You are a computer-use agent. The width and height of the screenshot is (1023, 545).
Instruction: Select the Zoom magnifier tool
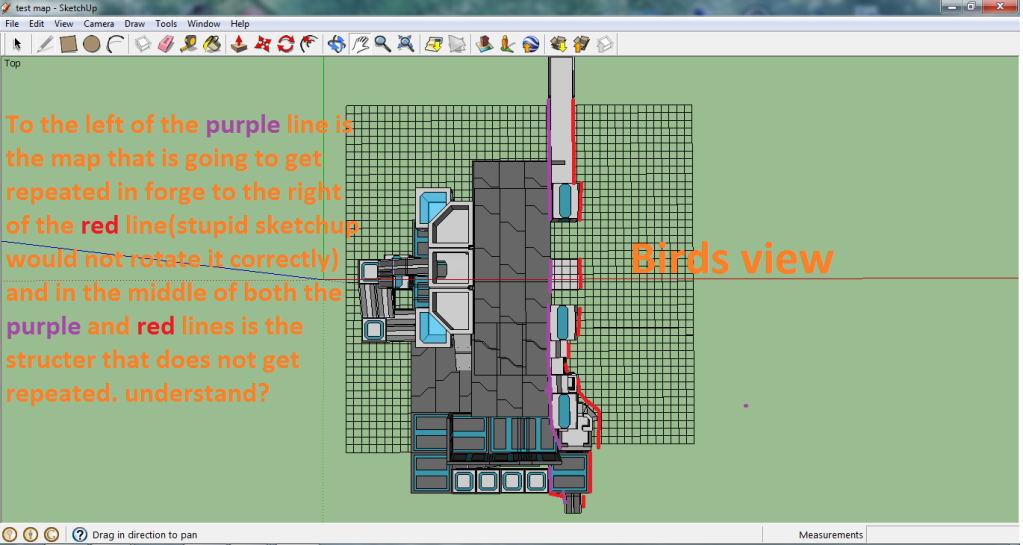(383, 44)
